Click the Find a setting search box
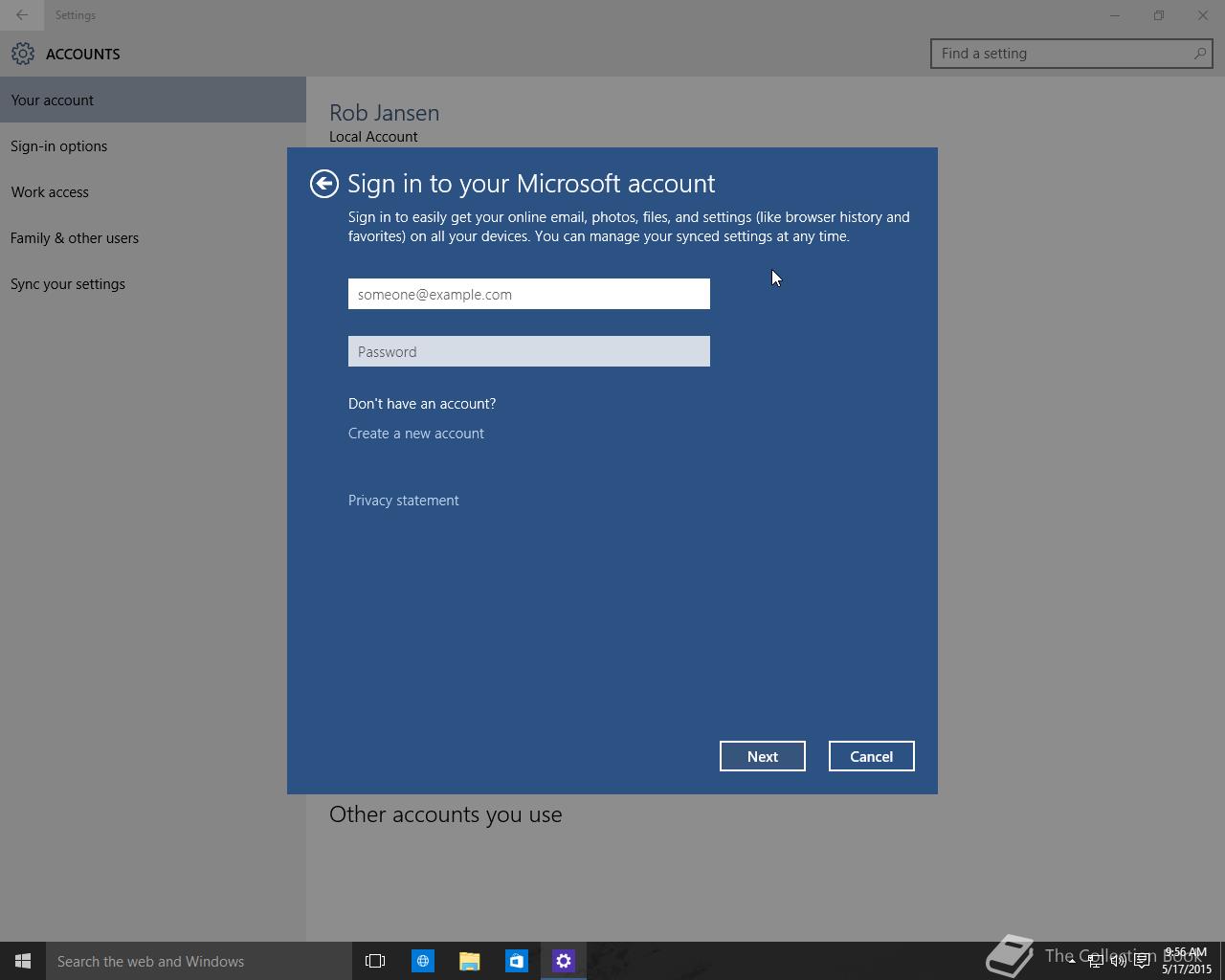The image size is (1225, 980). pyautogui.click(x=1072, y=54)
